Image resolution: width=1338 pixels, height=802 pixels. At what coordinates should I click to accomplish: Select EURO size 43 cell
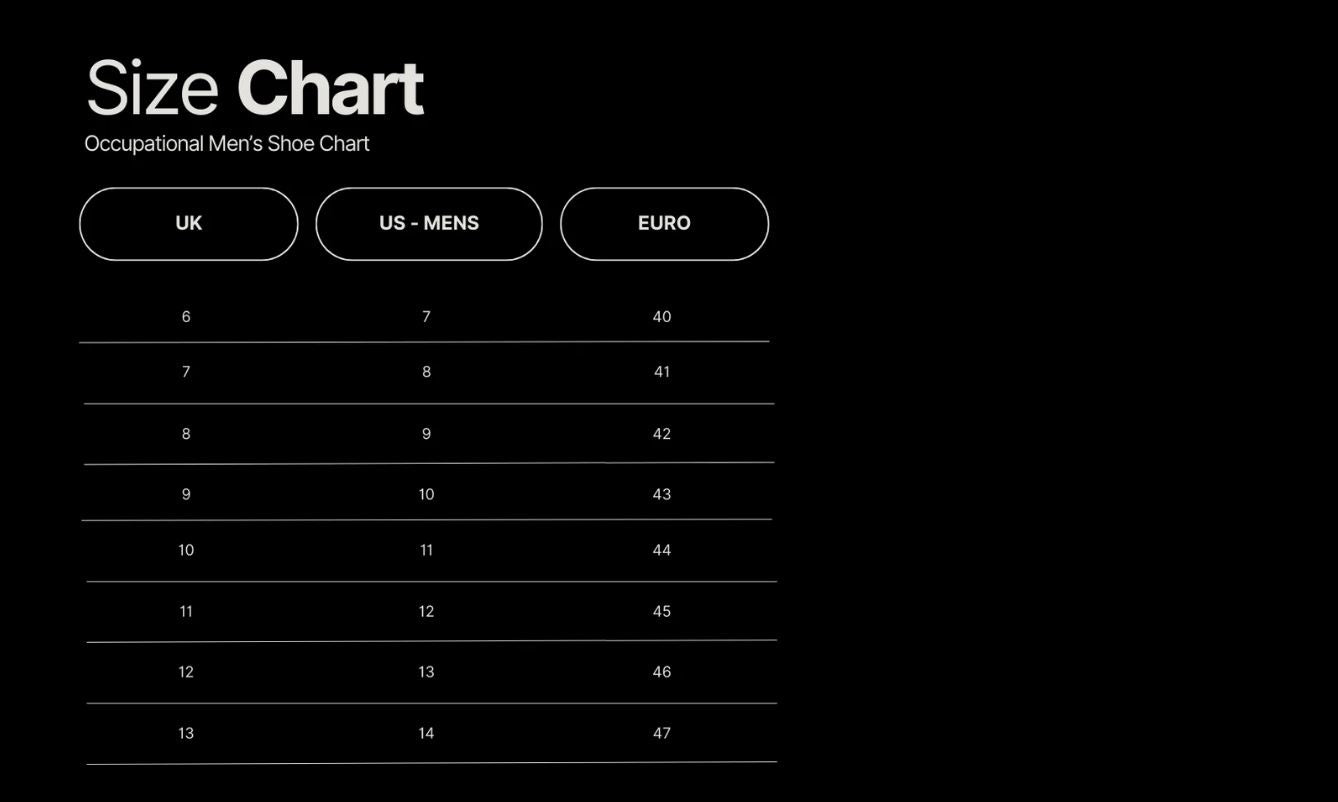662,494
